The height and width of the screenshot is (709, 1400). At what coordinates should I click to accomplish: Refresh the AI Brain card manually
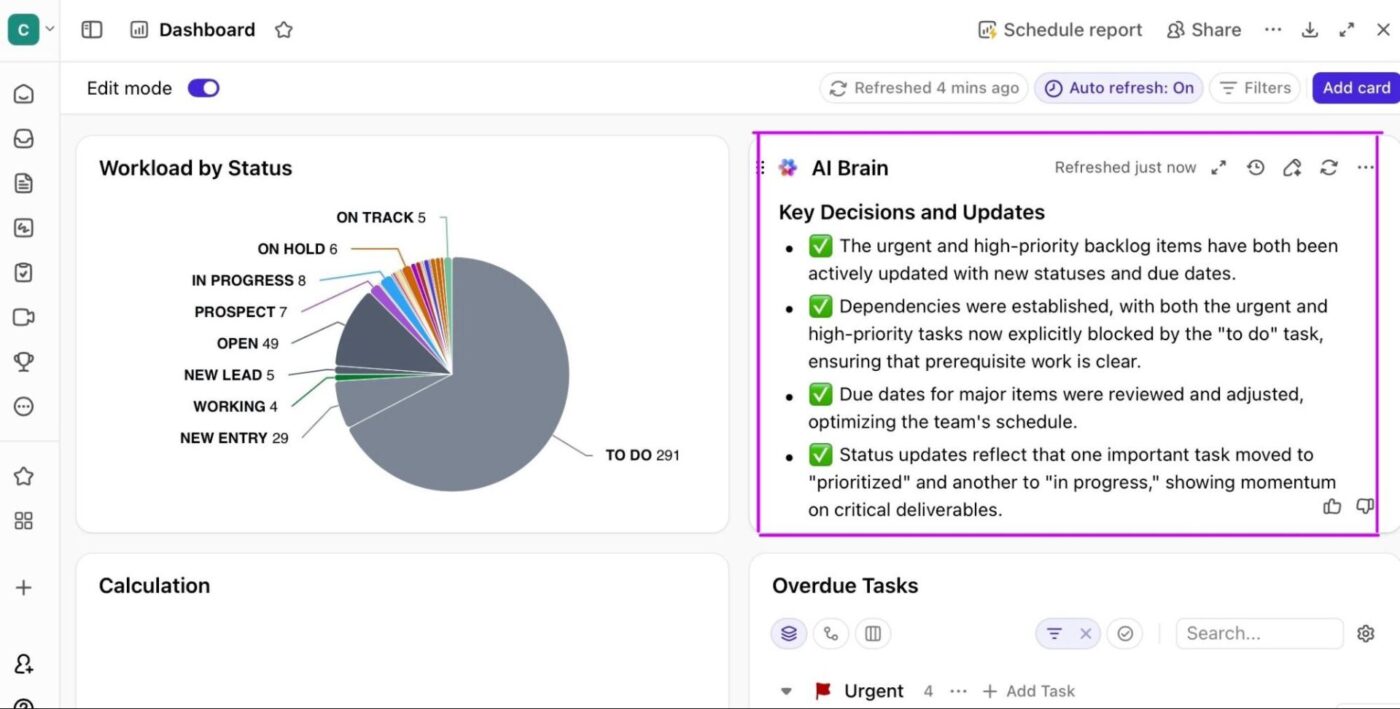[1328, 167]
